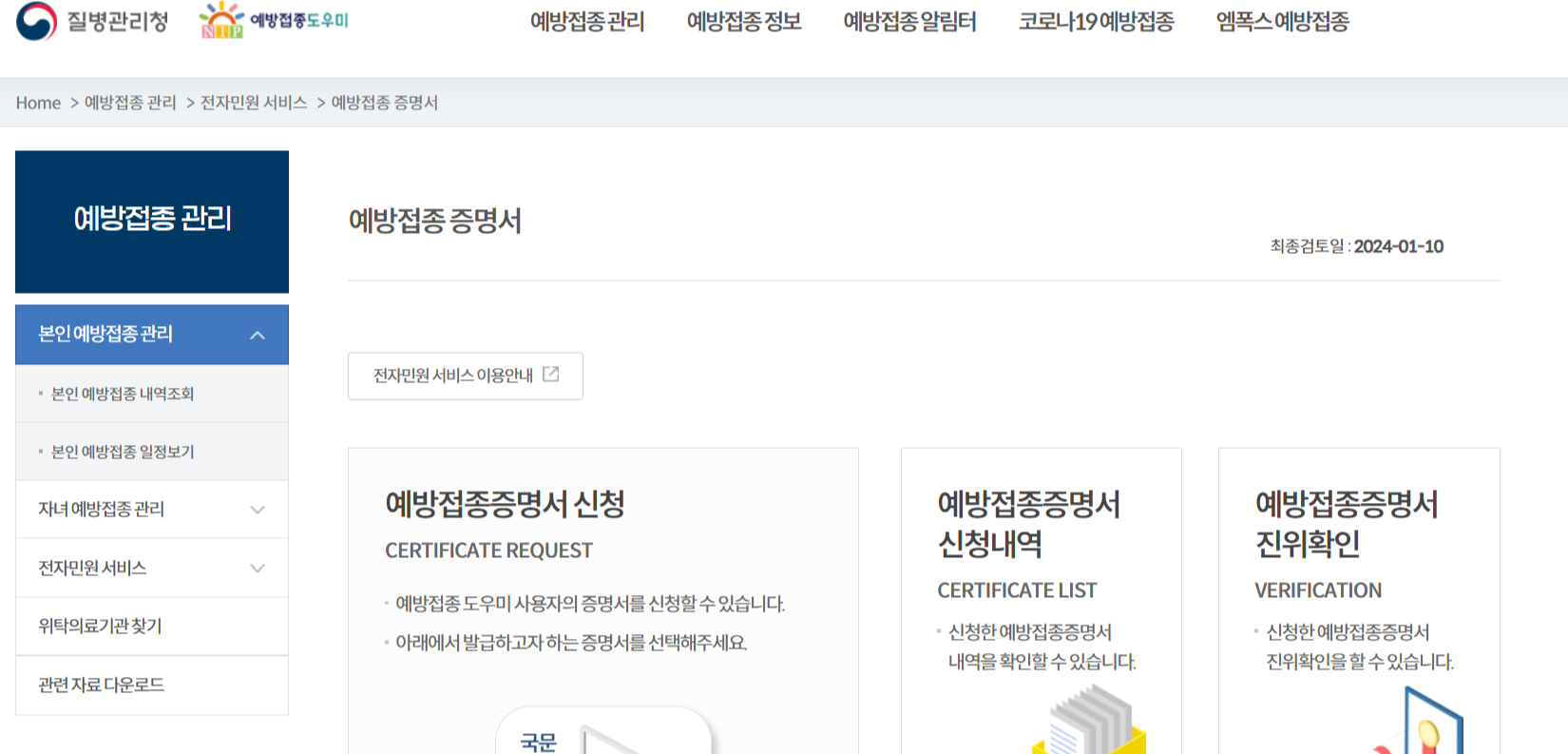Select 전자민원 서비스 in the breadcrumb
The width and height of the screenshot is (1568, 754).
point(254,103)
